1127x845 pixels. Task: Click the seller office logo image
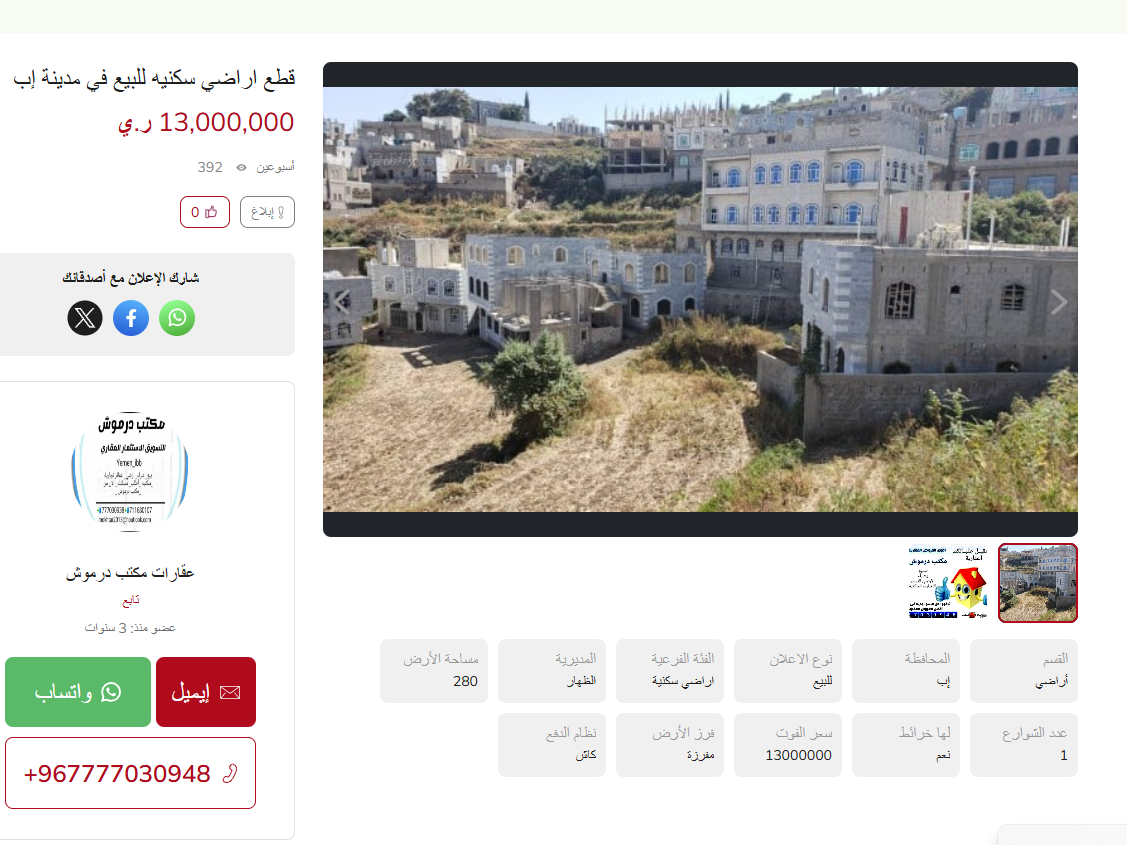click(130, 471)
